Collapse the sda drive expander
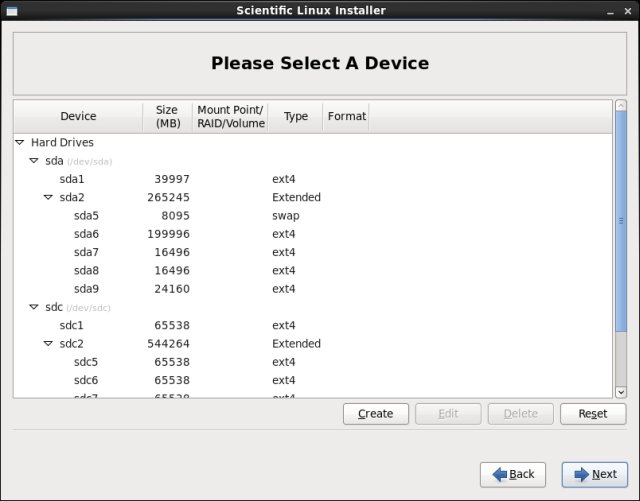The height and width of the screenshot is (501, 640). tap(34, 161)
